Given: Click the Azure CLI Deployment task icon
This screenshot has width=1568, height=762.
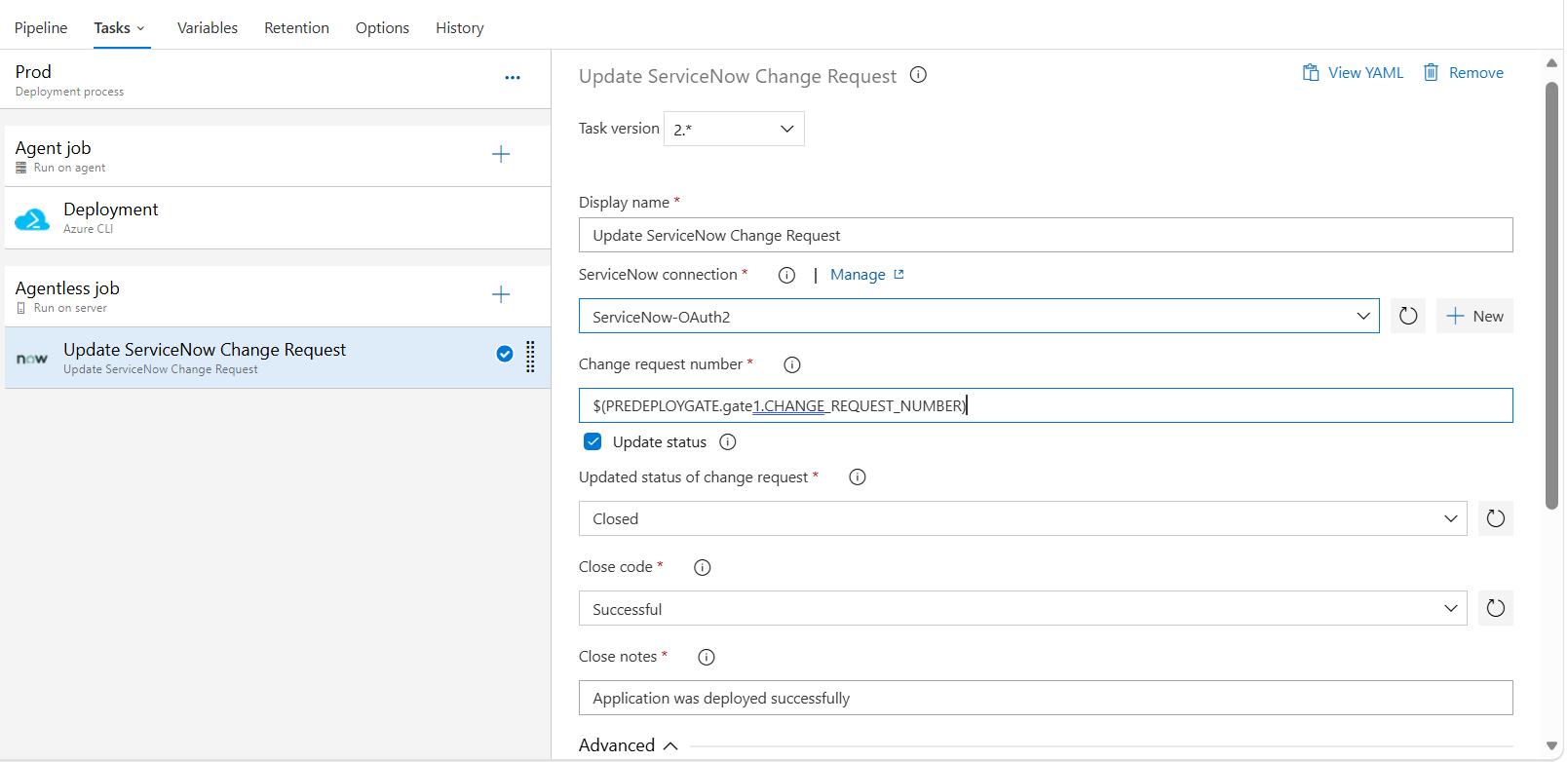Looking at the screenshot, I should (32, 219).
